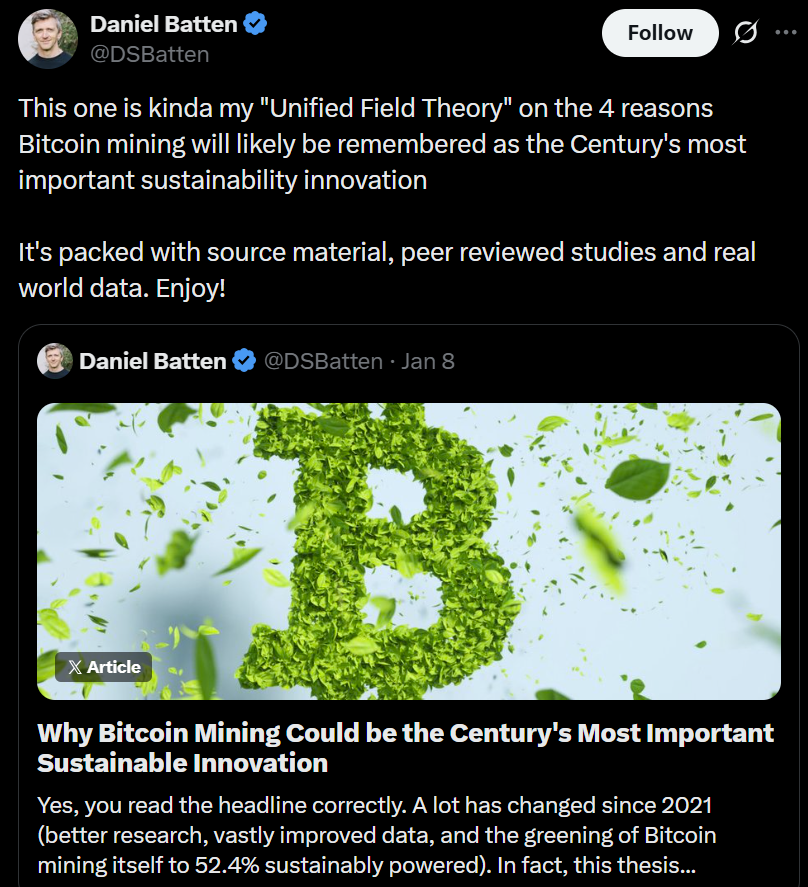Open the three-dot more options menu
The image size is (808, 887).
point(787,33)
